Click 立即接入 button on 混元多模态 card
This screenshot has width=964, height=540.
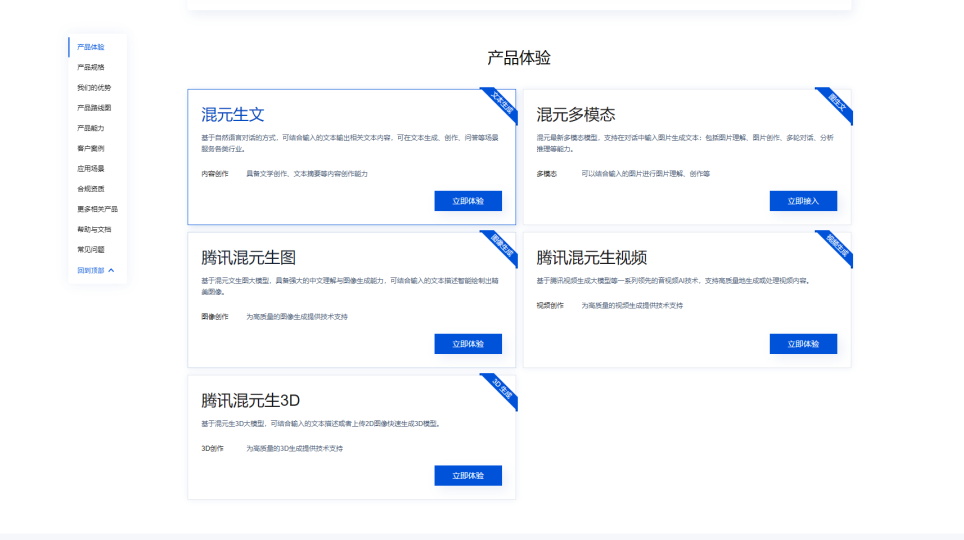(803, 201)
